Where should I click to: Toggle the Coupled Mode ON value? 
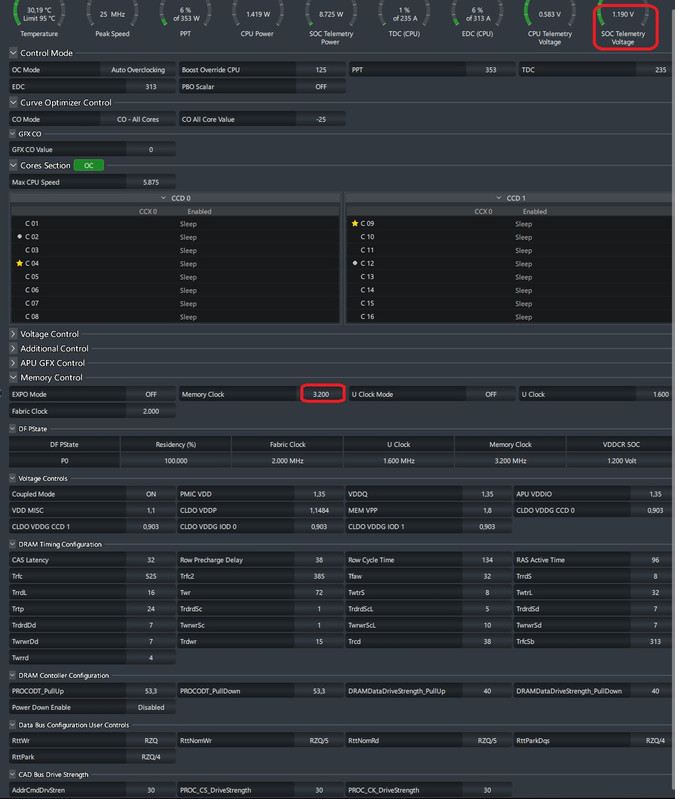tap(151, 494)
